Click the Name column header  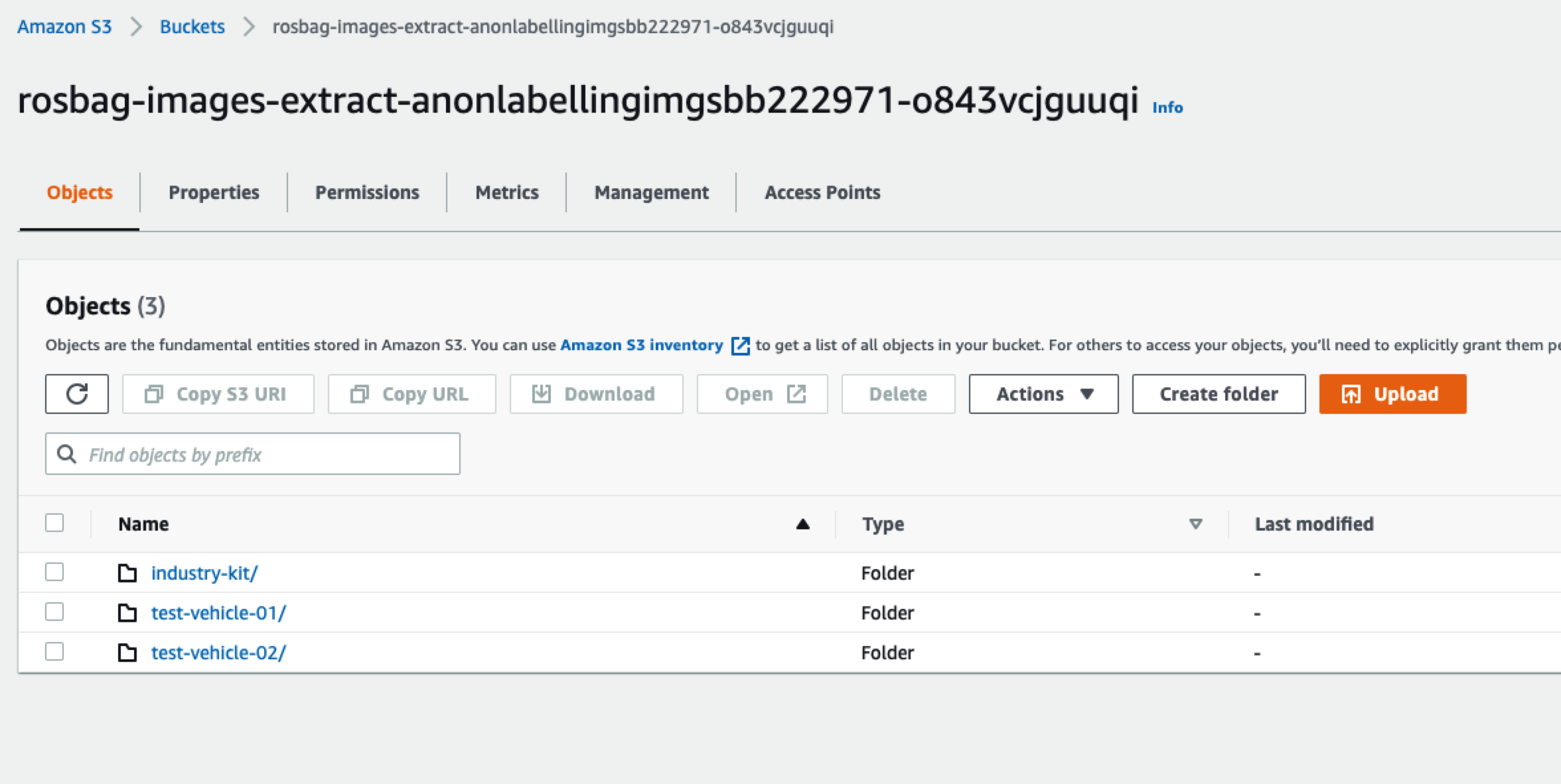tap(143, 524)
